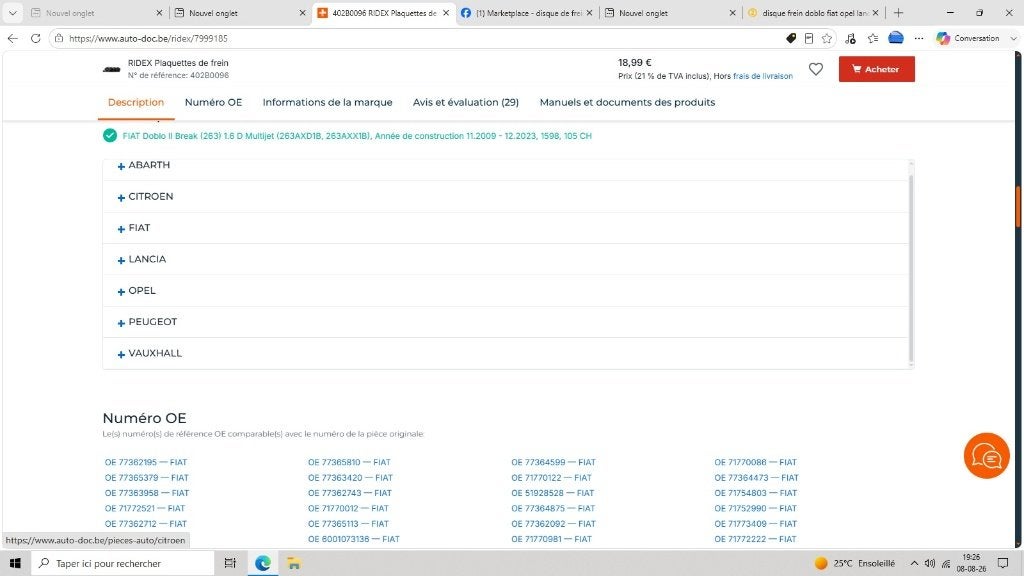1024x576 pixels.
Task: Click the red Acheter button
Action: (876, 69)
